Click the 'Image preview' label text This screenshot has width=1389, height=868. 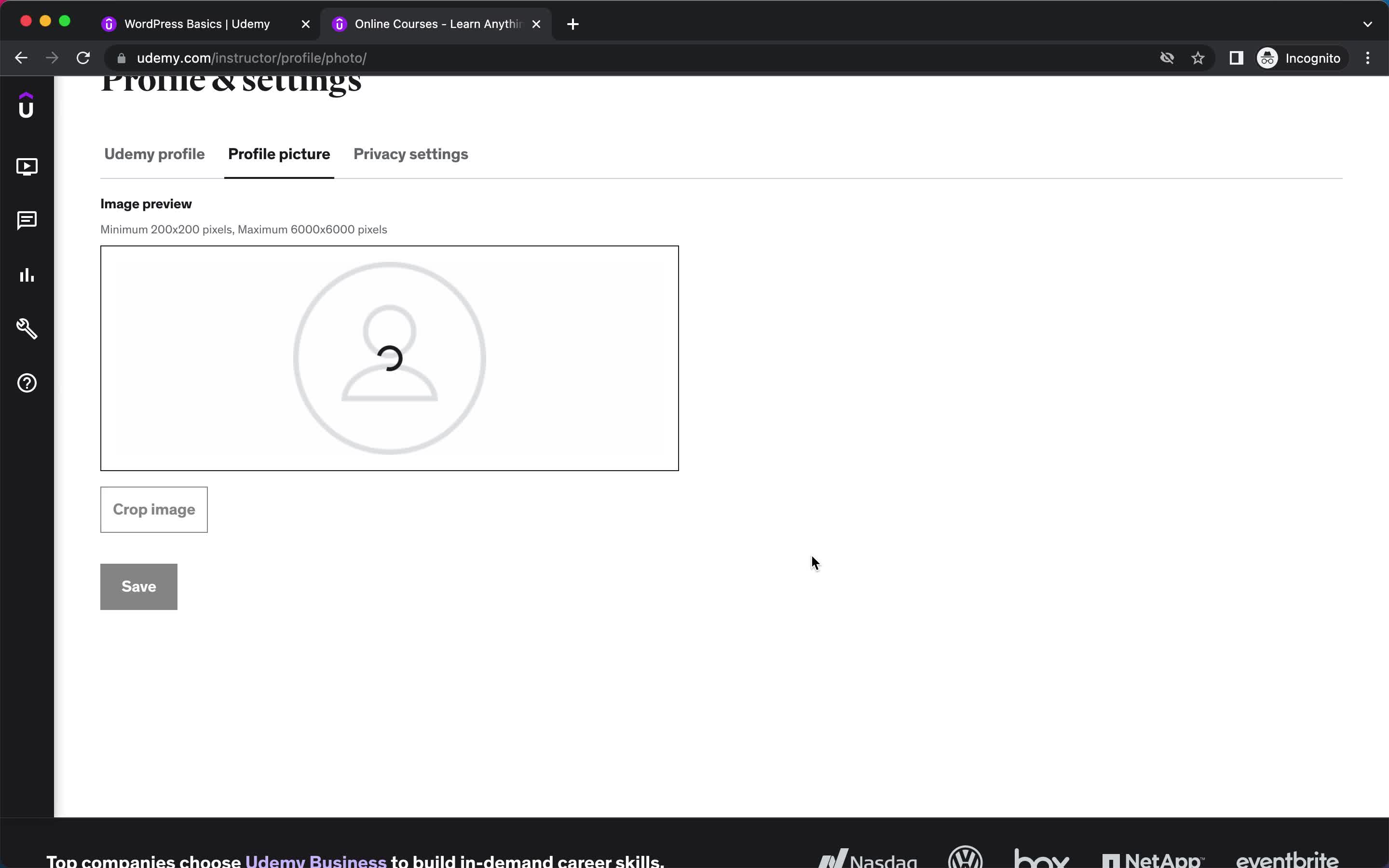click(146, 204)
